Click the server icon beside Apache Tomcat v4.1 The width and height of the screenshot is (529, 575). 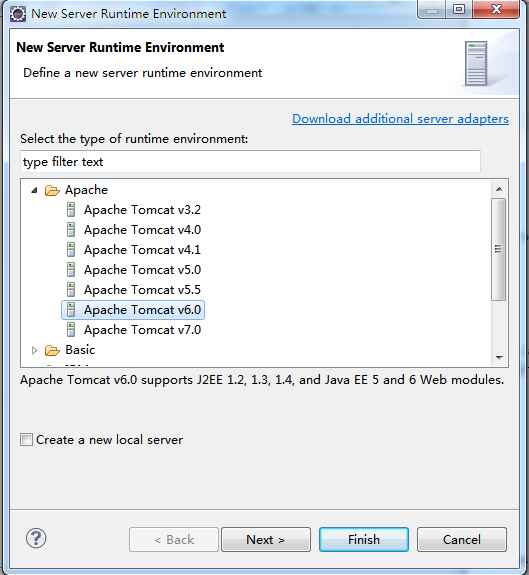(x=71, y=250)
